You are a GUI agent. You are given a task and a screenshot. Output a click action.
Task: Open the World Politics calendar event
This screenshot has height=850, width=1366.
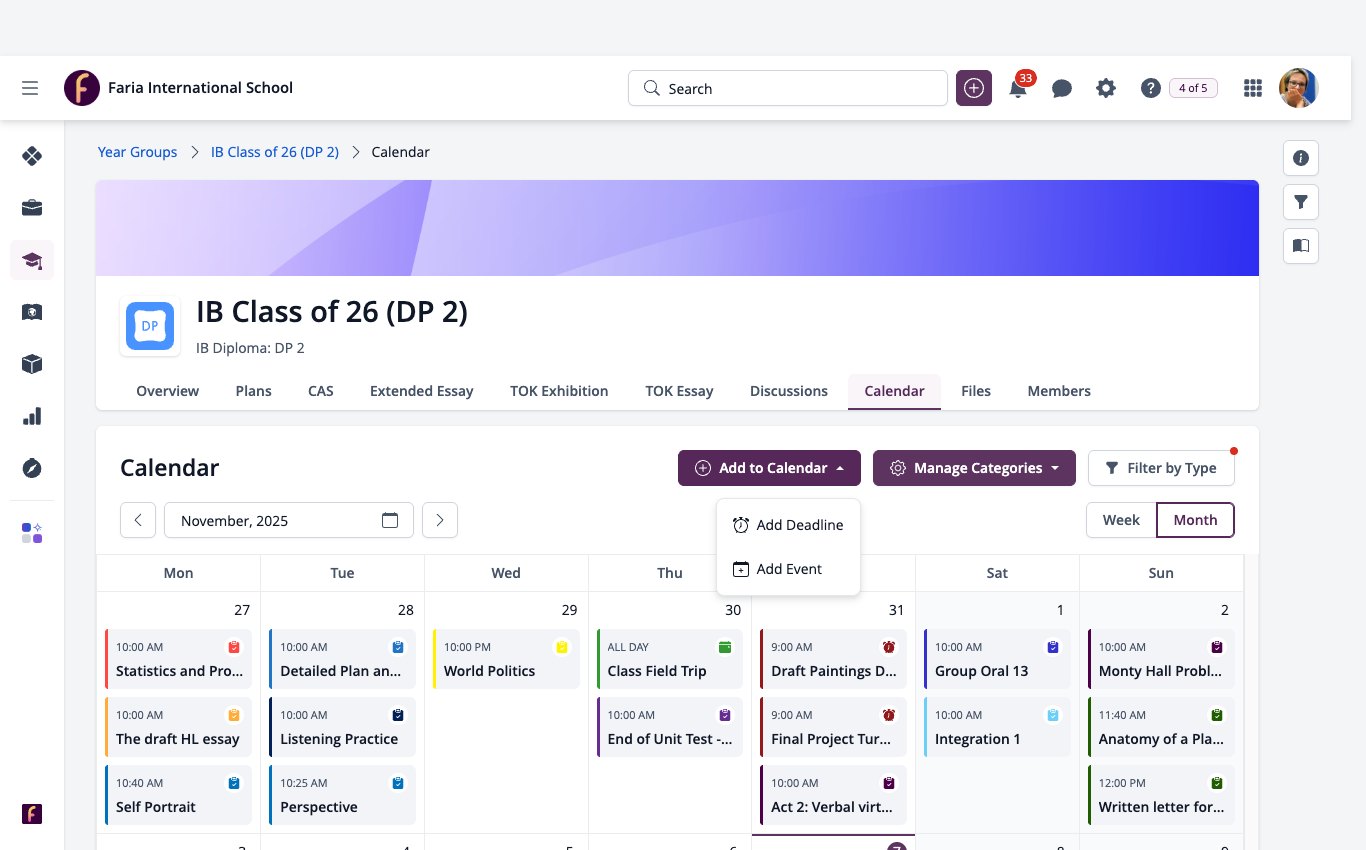coord(506,659)
